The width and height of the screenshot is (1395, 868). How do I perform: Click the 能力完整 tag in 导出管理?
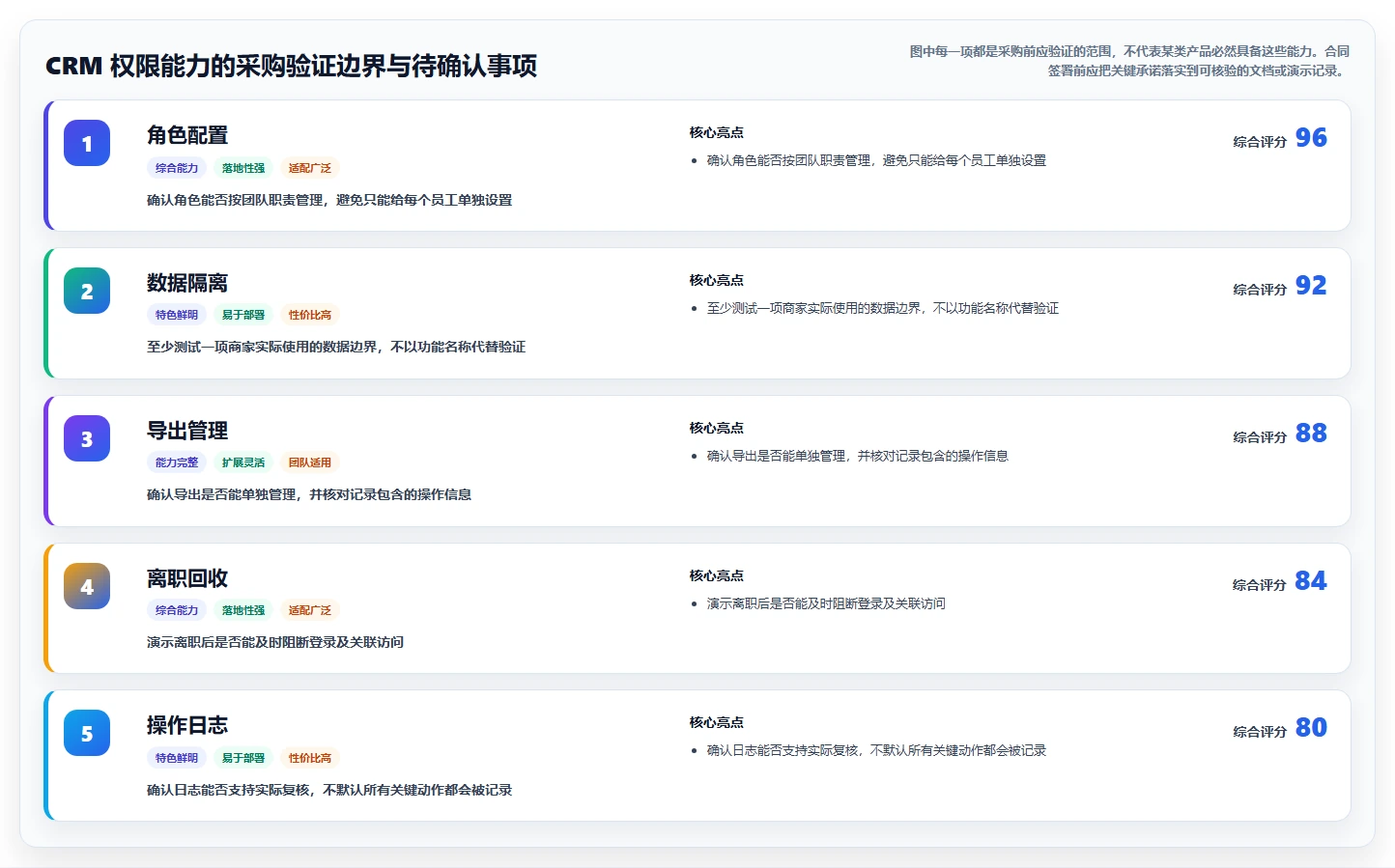pos(177,462)
